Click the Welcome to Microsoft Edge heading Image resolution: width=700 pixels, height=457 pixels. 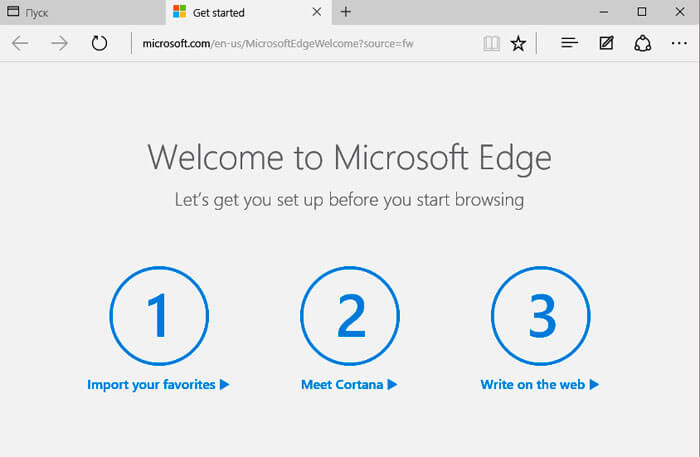(350, 158)
